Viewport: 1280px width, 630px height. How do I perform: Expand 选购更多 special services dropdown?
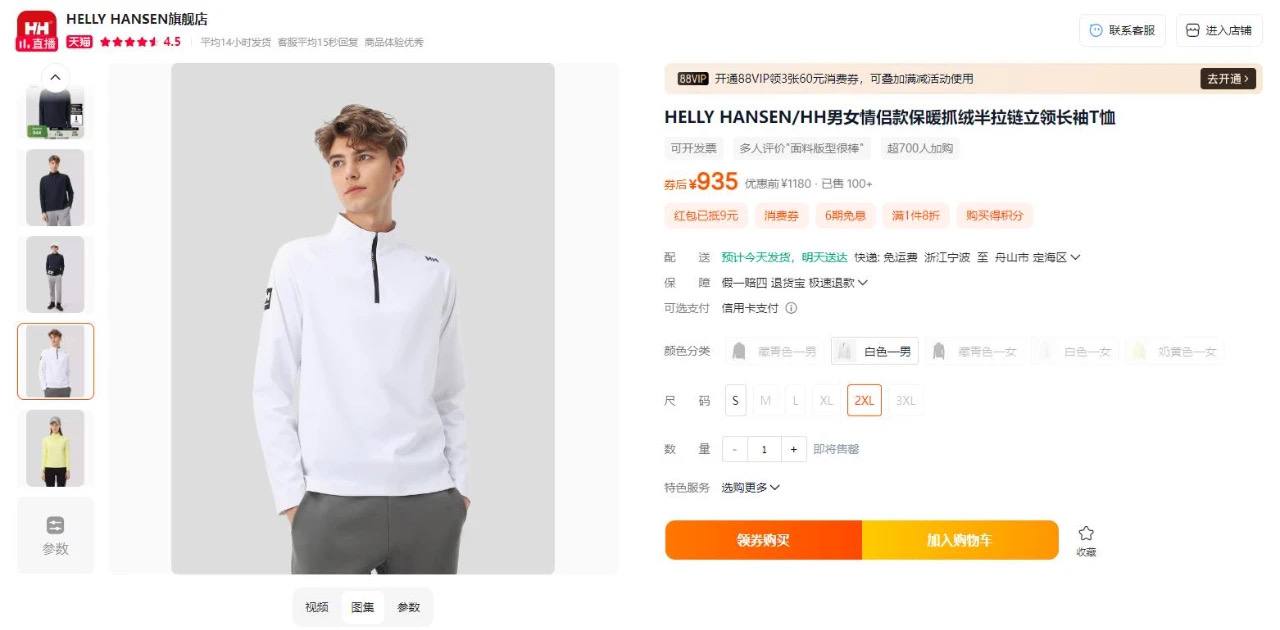[750, 487]
